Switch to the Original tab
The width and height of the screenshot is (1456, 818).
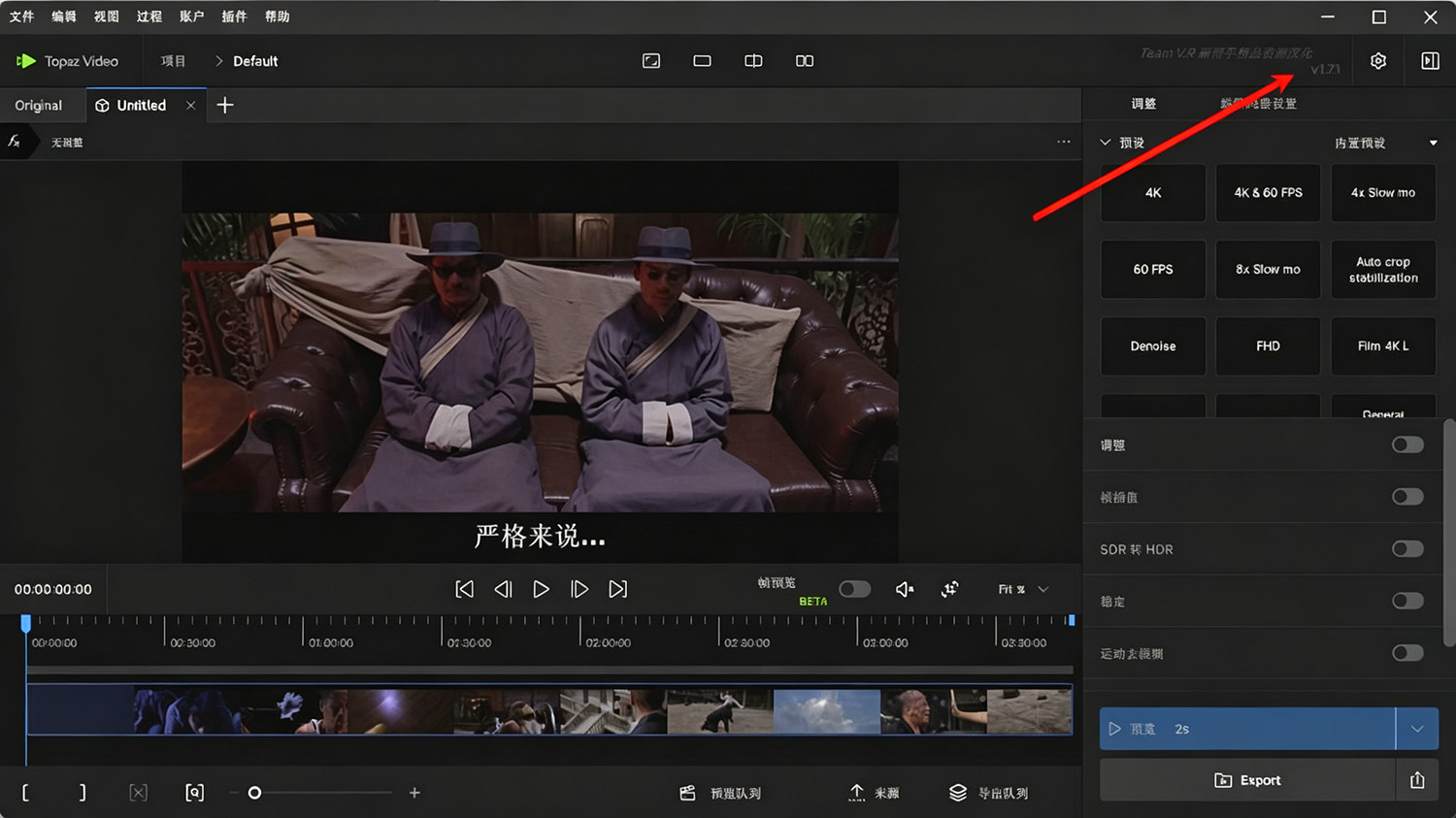pos(39,106)
